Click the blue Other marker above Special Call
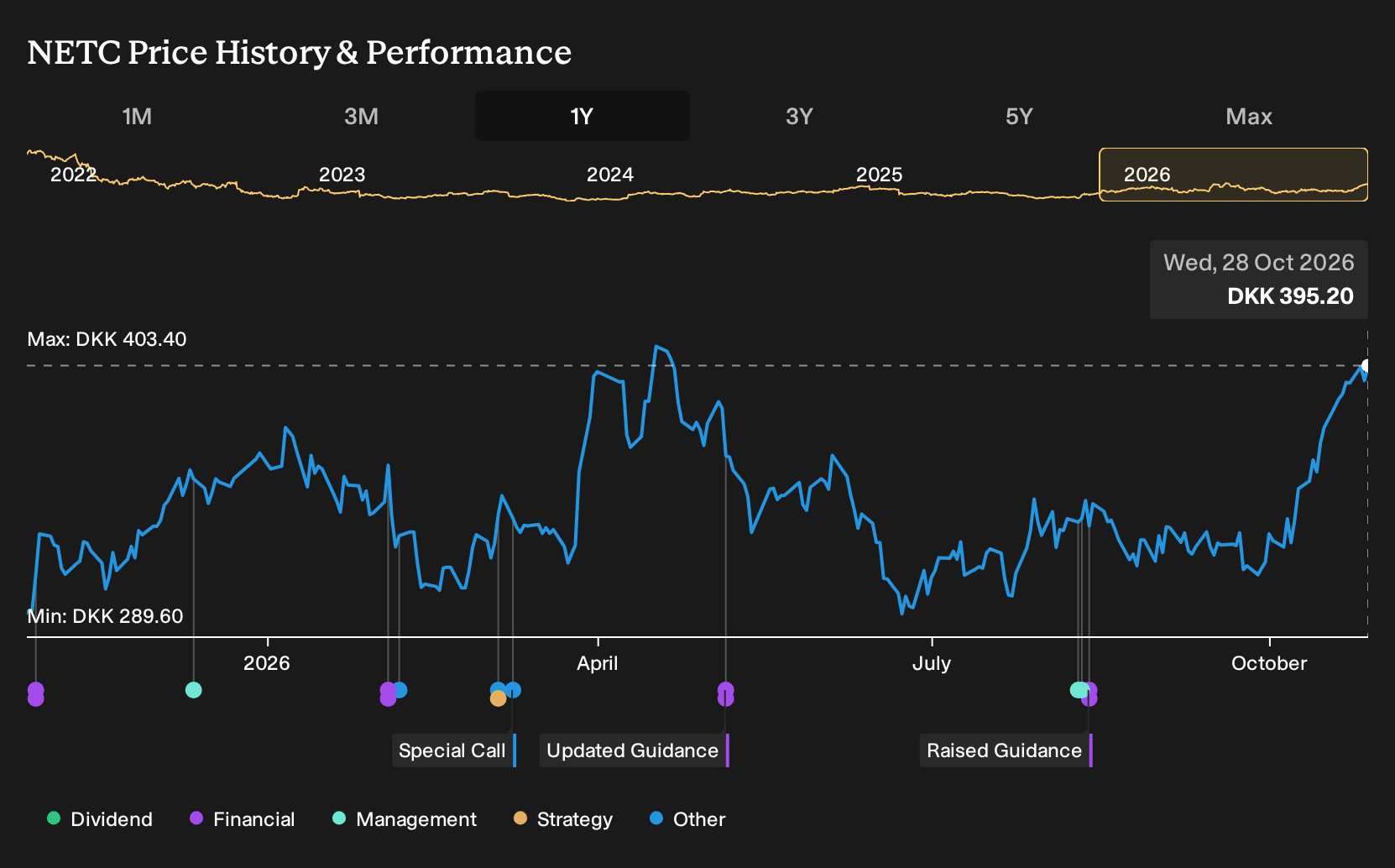1395x868 pixels. click(513, 690)
